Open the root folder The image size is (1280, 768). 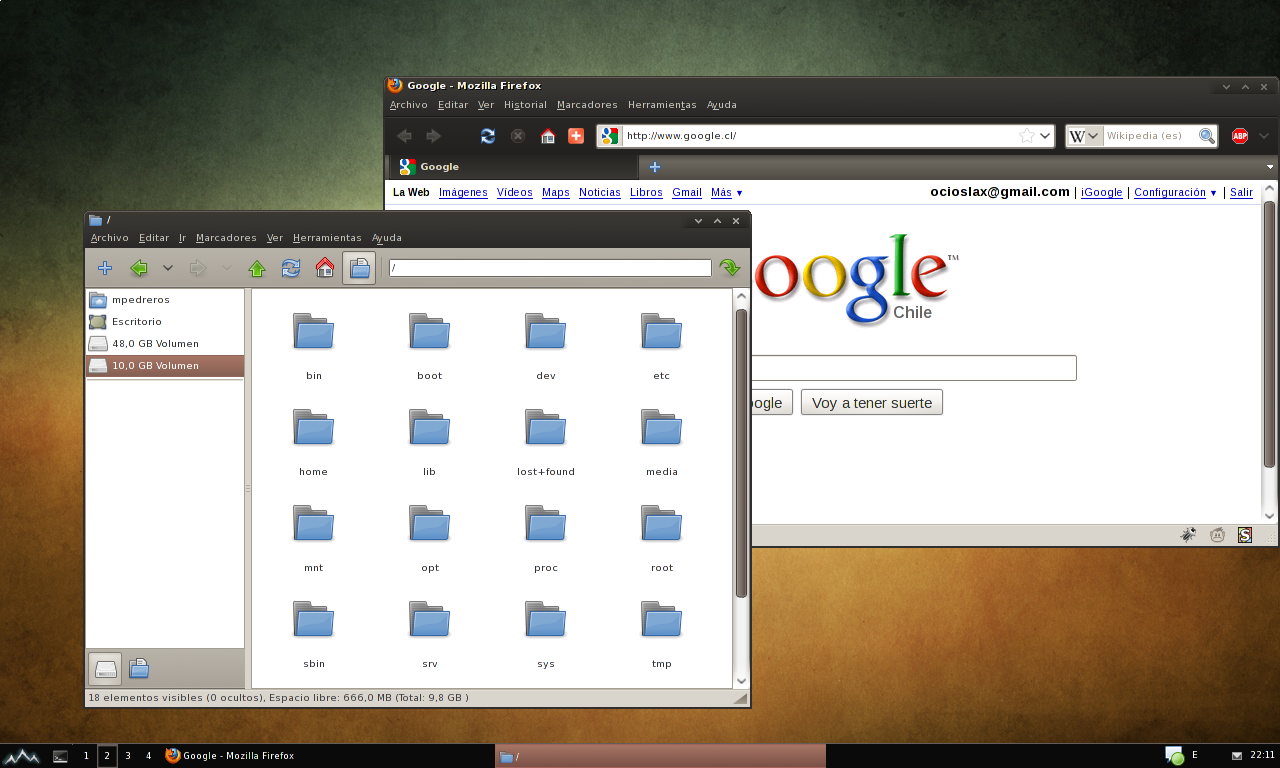pos(662,537)
